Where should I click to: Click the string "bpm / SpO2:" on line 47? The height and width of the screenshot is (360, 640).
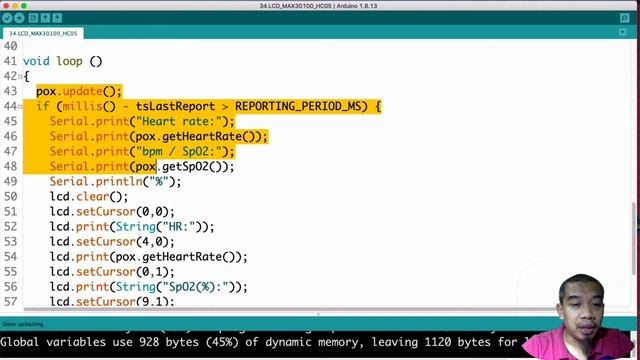[x=179, y=151]
